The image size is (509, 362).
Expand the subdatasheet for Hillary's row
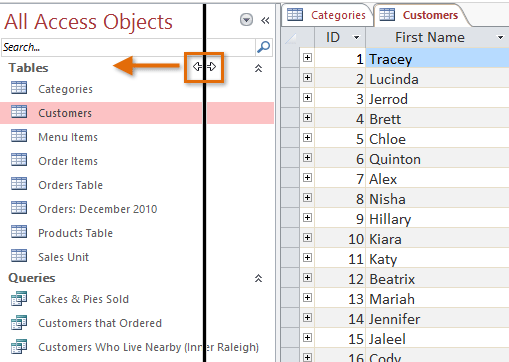click(307, 218)
